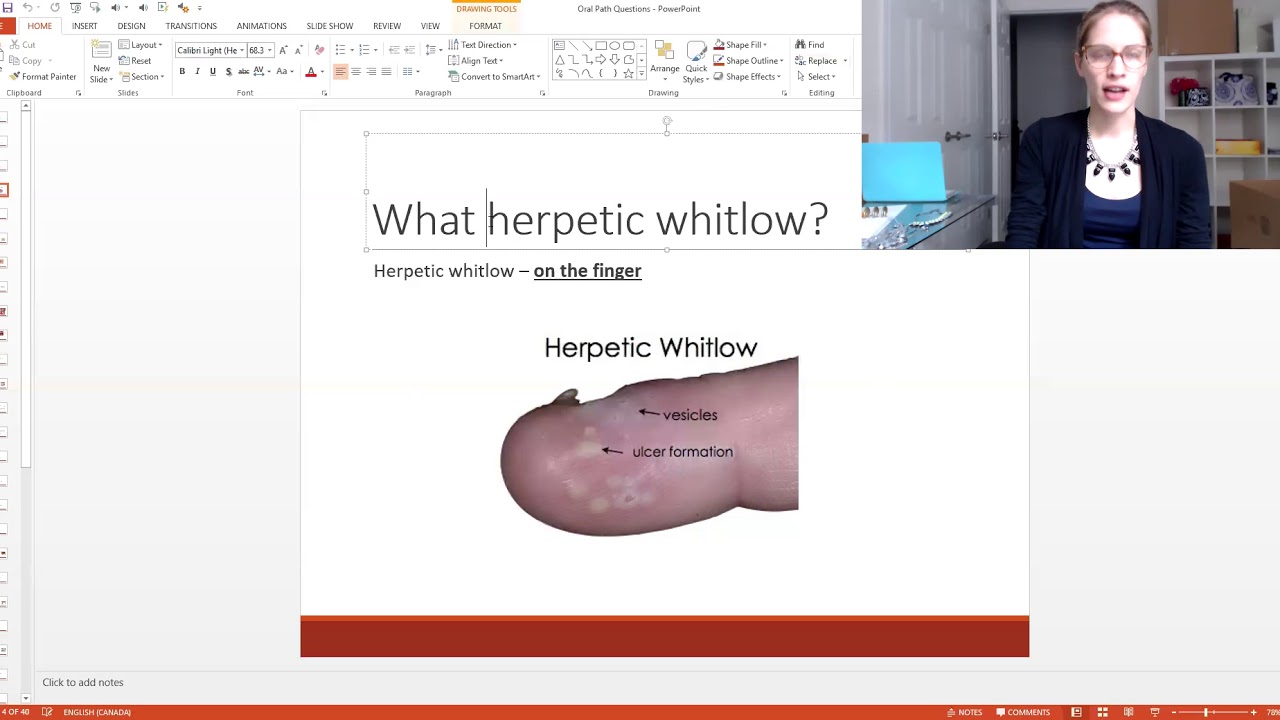Open the ANIMATIONS ribbon tab
Screen dimensions: 1280x720
261,26
